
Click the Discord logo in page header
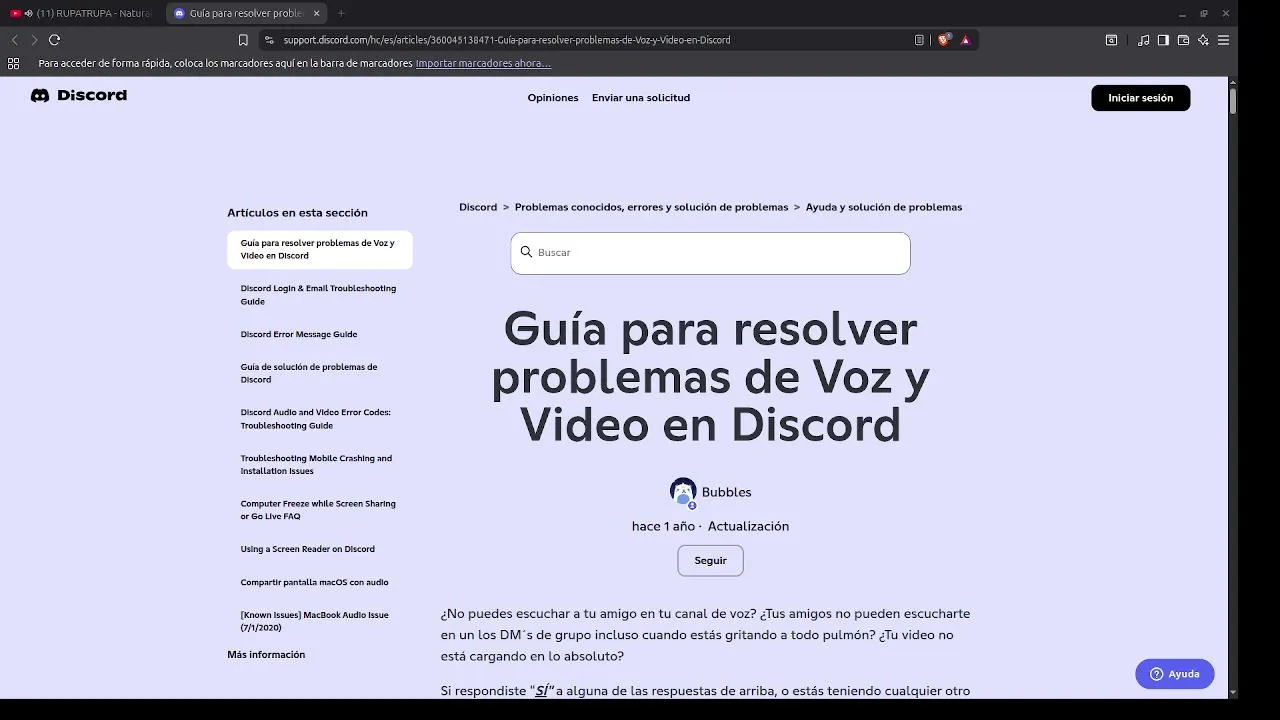79,96
